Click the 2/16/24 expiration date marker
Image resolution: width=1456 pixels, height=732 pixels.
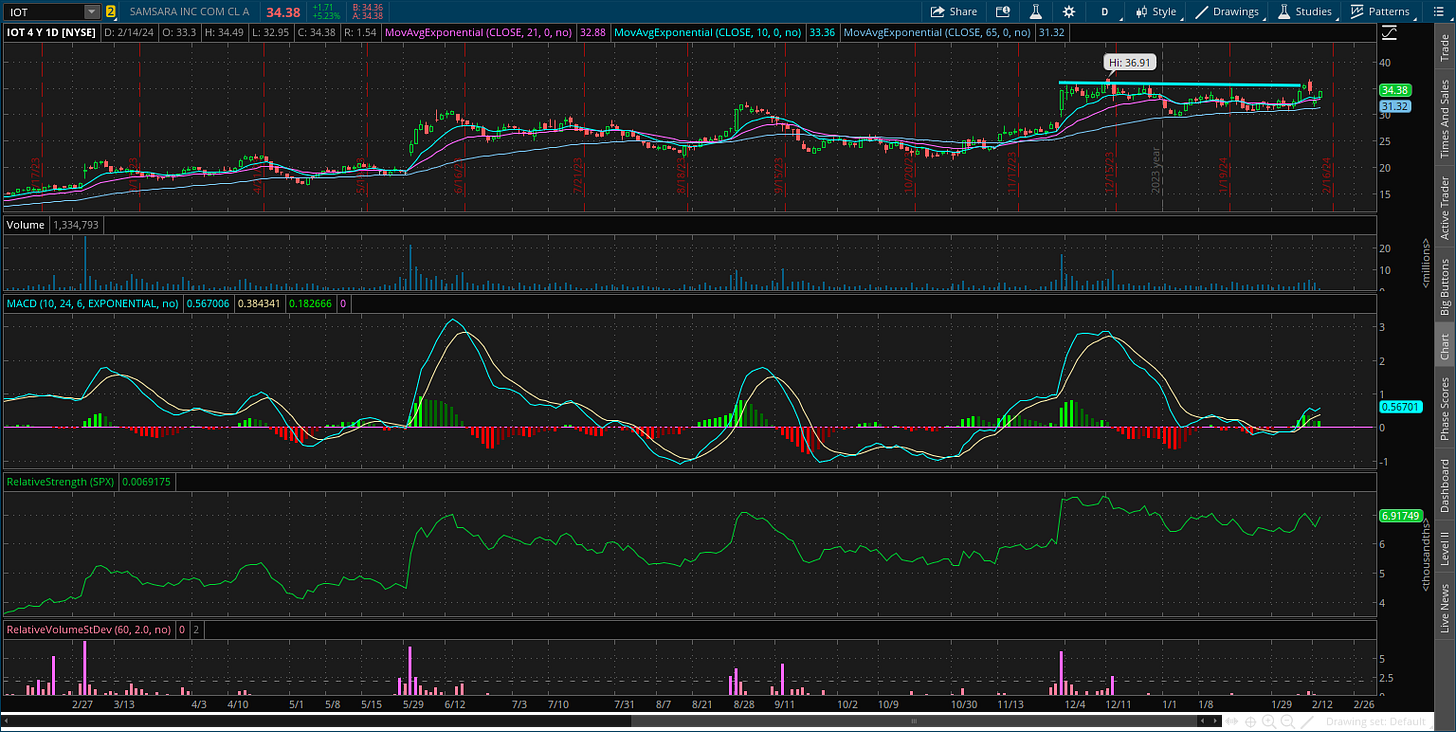tap(1329, 175)
